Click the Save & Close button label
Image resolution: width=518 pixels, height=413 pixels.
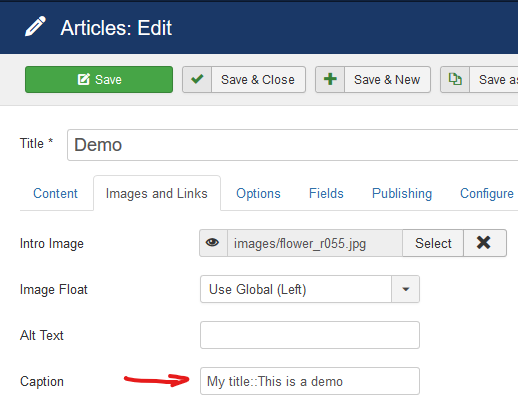258,80
